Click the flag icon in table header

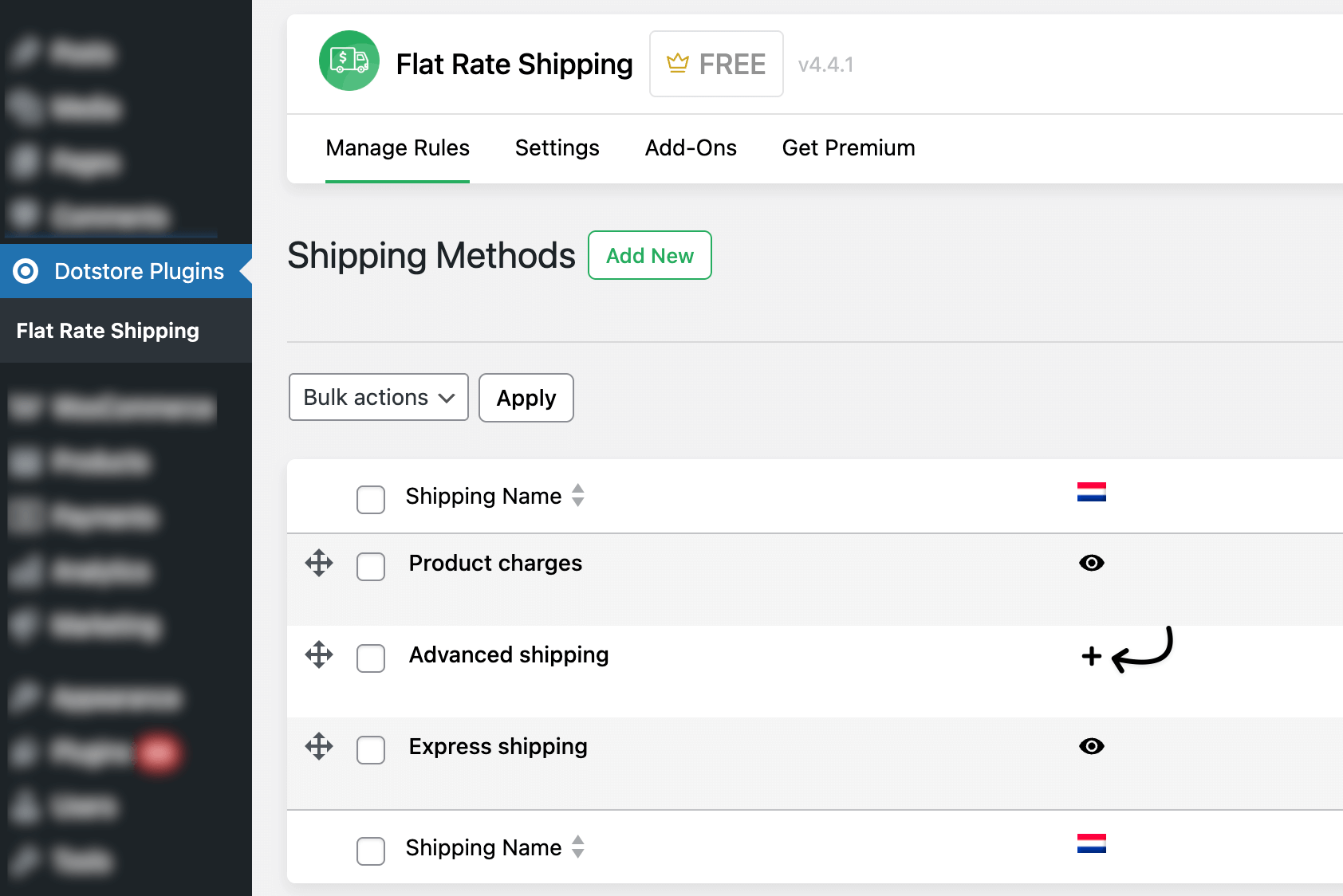pos(1091,492)
